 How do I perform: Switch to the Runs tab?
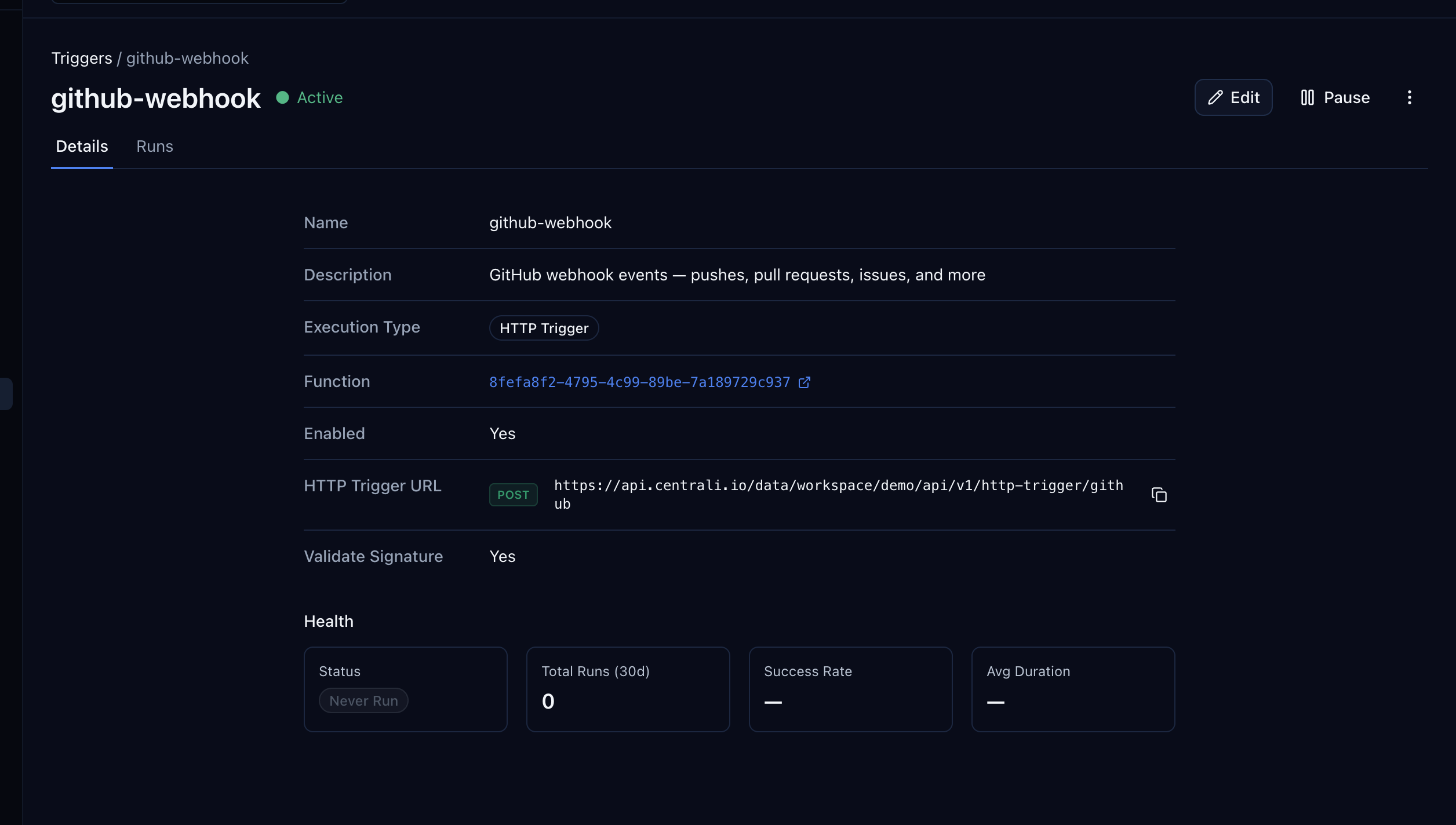(x=154, y=147)
